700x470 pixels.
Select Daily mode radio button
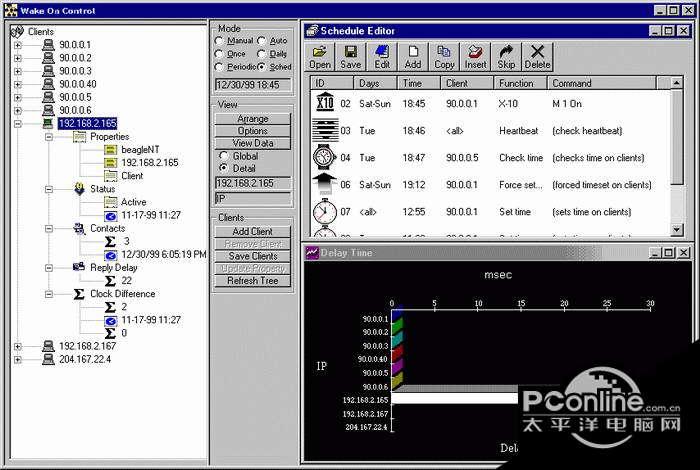pos(262,54)
